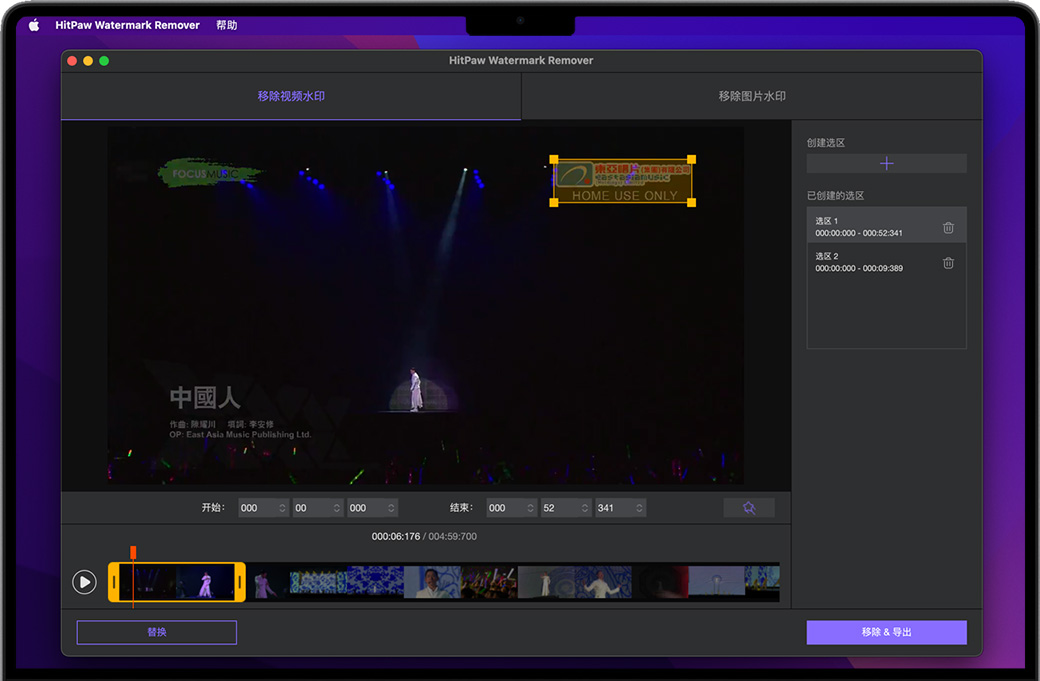
Task: Click the magnifier preview icon
Action: (x=749, y=508)
